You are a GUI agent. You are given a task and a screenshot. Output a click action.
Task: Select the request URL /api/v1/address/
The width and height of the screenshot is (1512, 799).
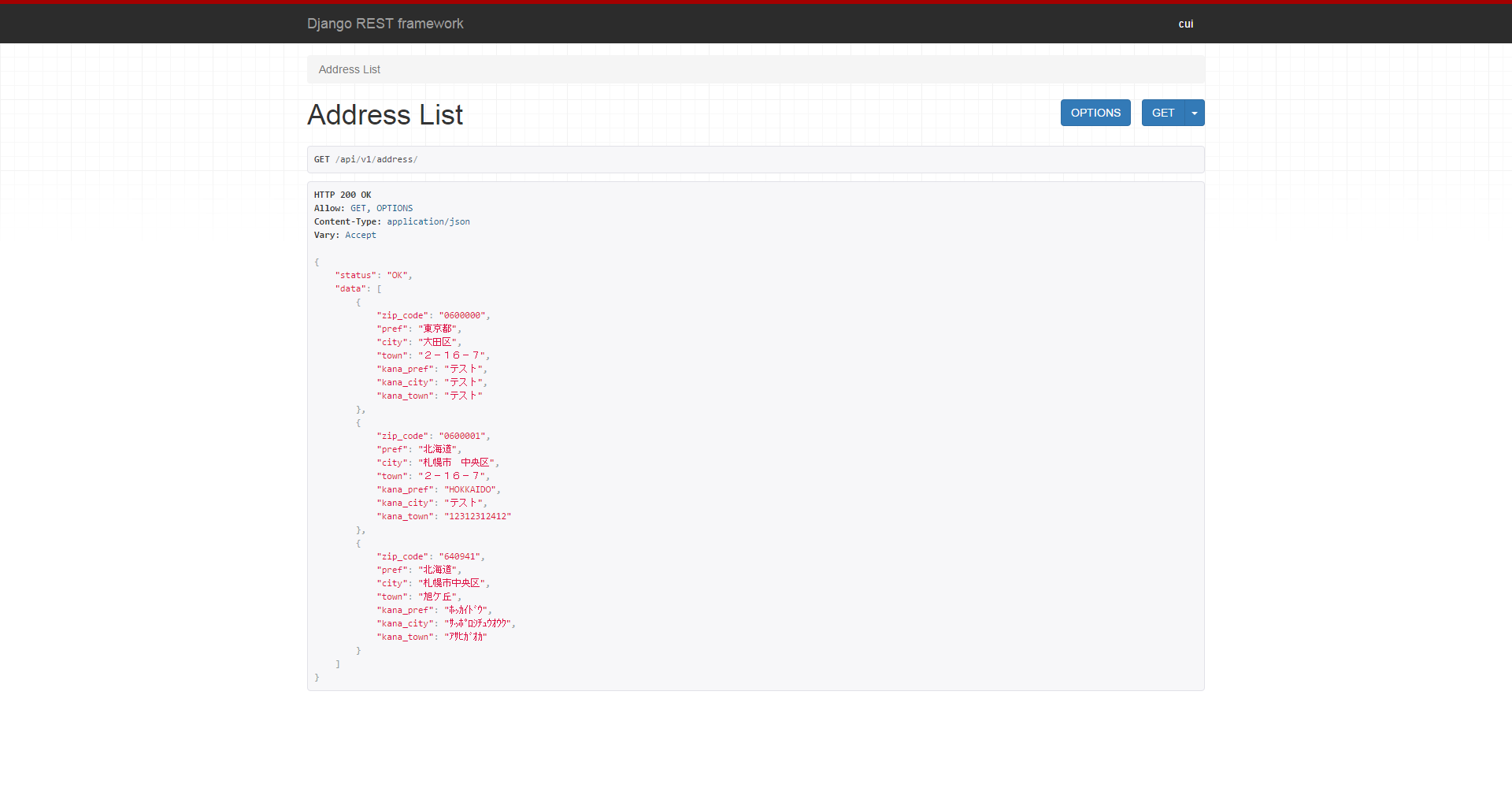point(376,159)
